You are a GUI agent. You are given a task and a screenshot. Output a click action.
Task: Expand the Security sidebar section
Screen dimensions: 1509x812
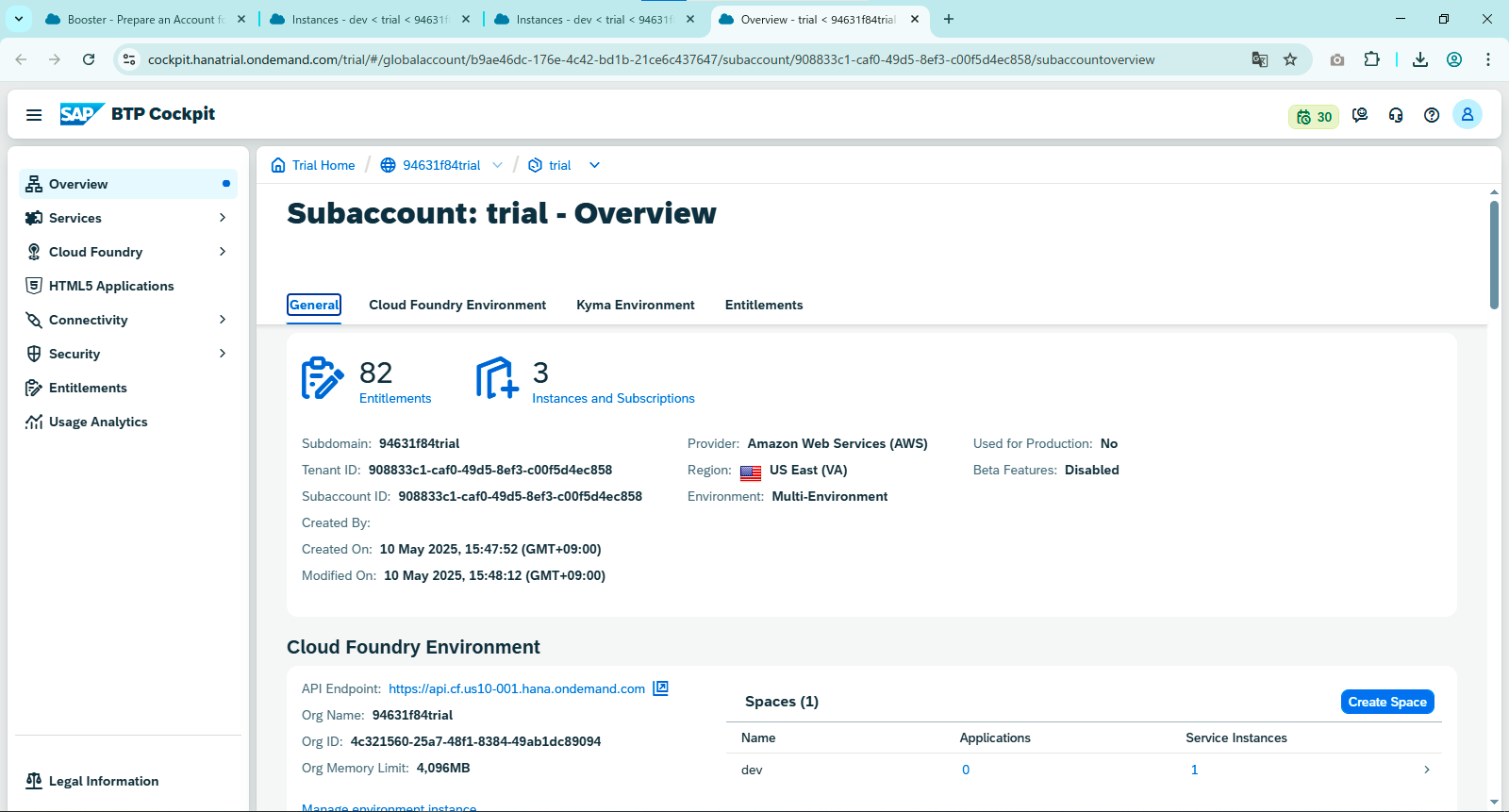click(223, 354)
